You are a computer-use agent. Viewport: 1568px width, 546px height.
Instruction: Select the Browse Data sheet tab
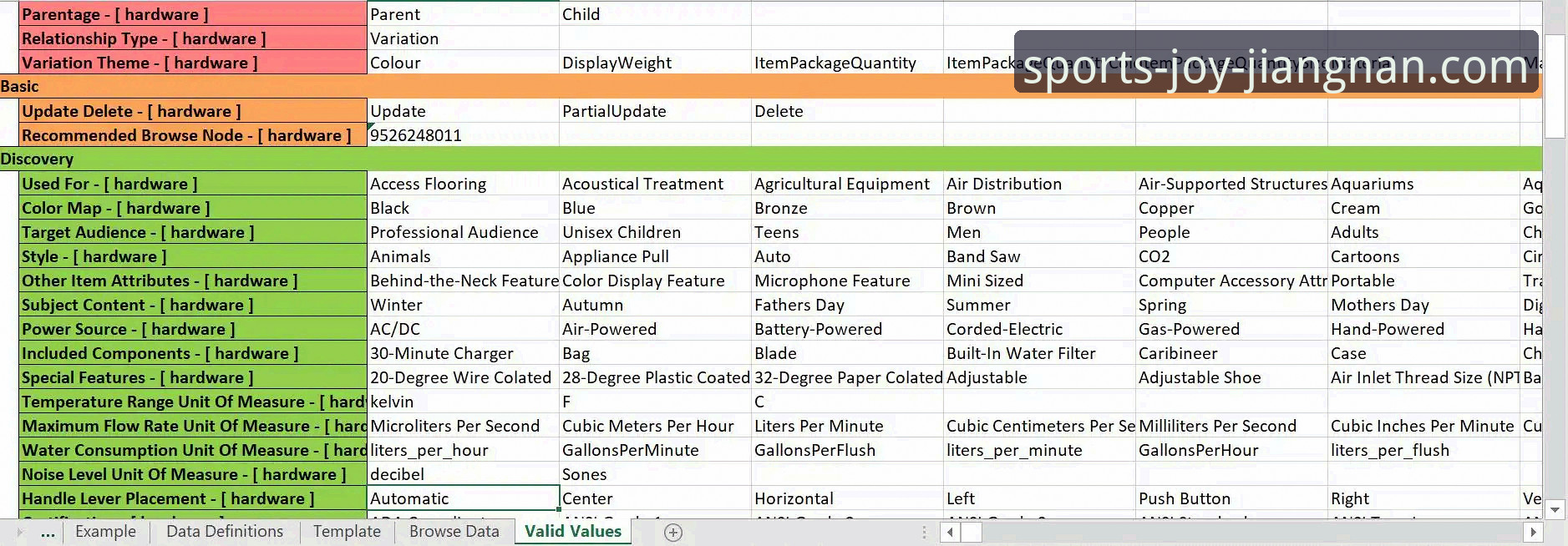pyautogui.click(x=454, y=532)
